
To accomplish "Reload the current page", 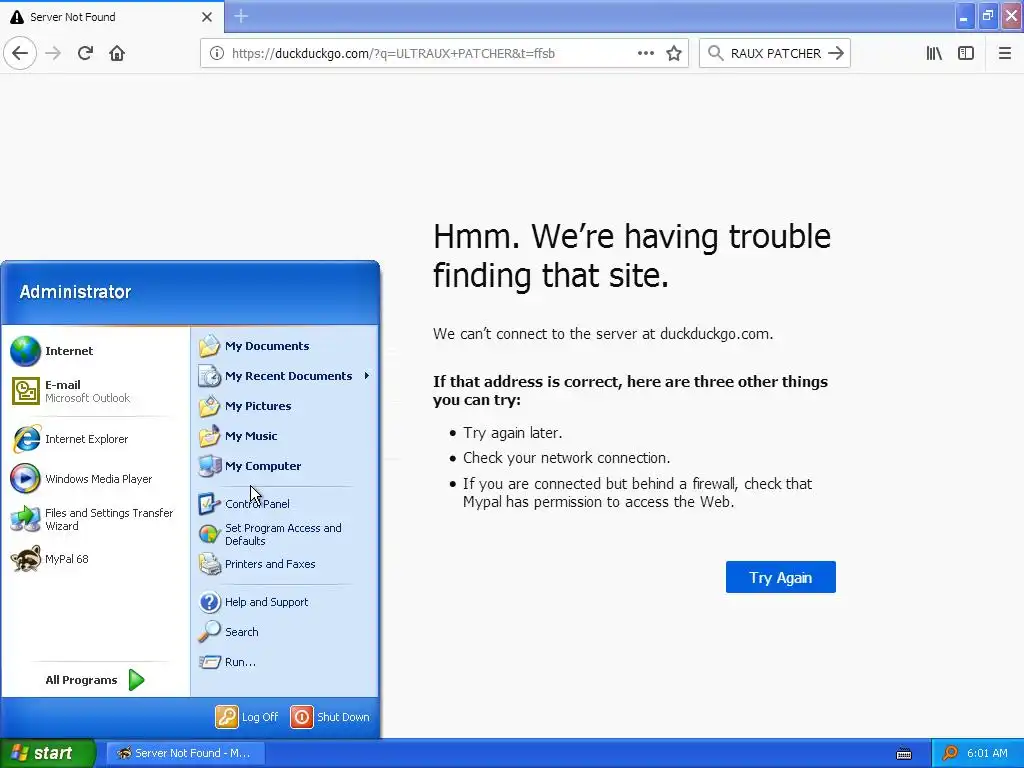I will tap(85, 54).
